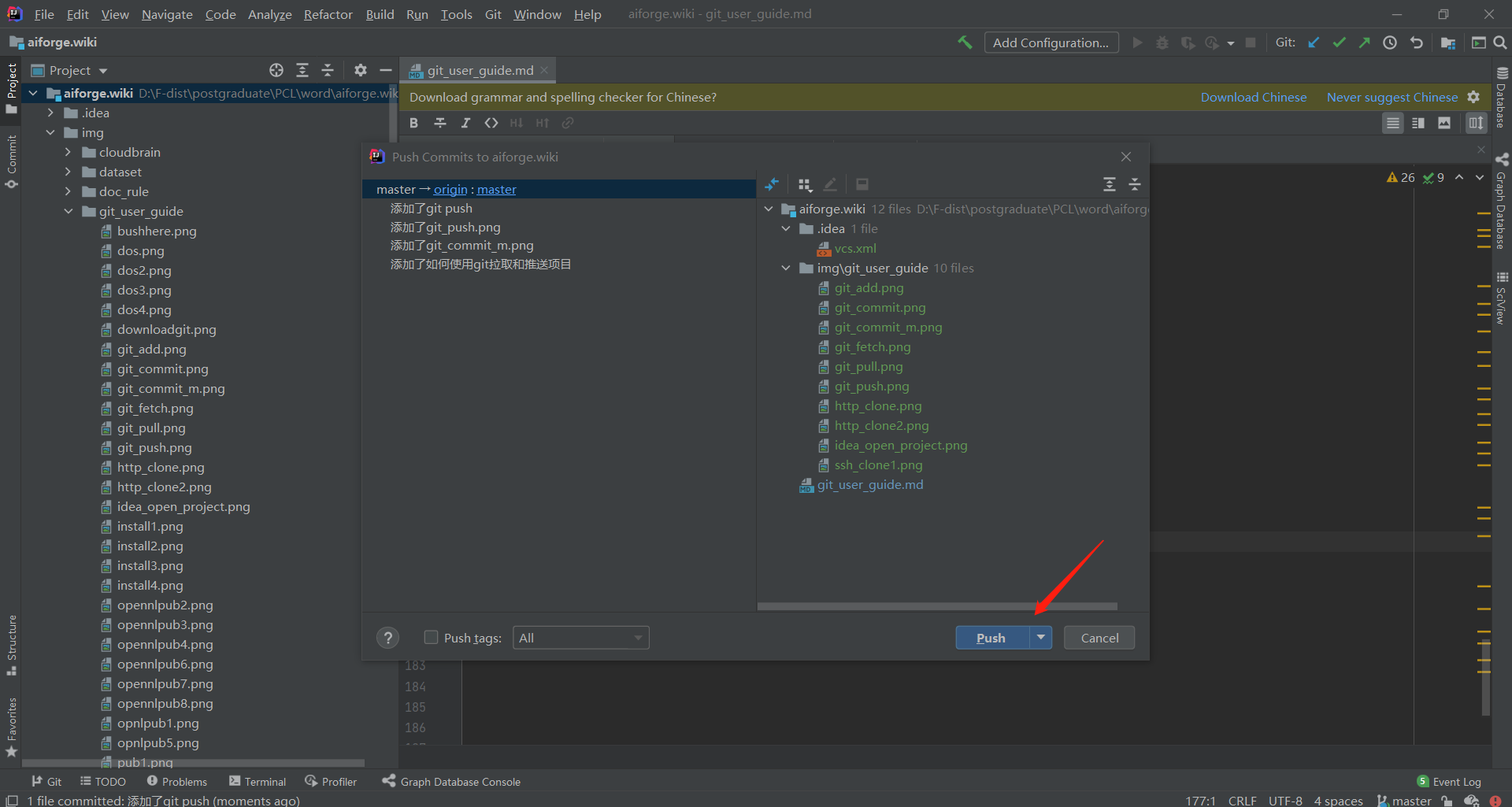Close the Push Commits dialog
This screenshot has height=807, width=1512.
click(1126, 157)
